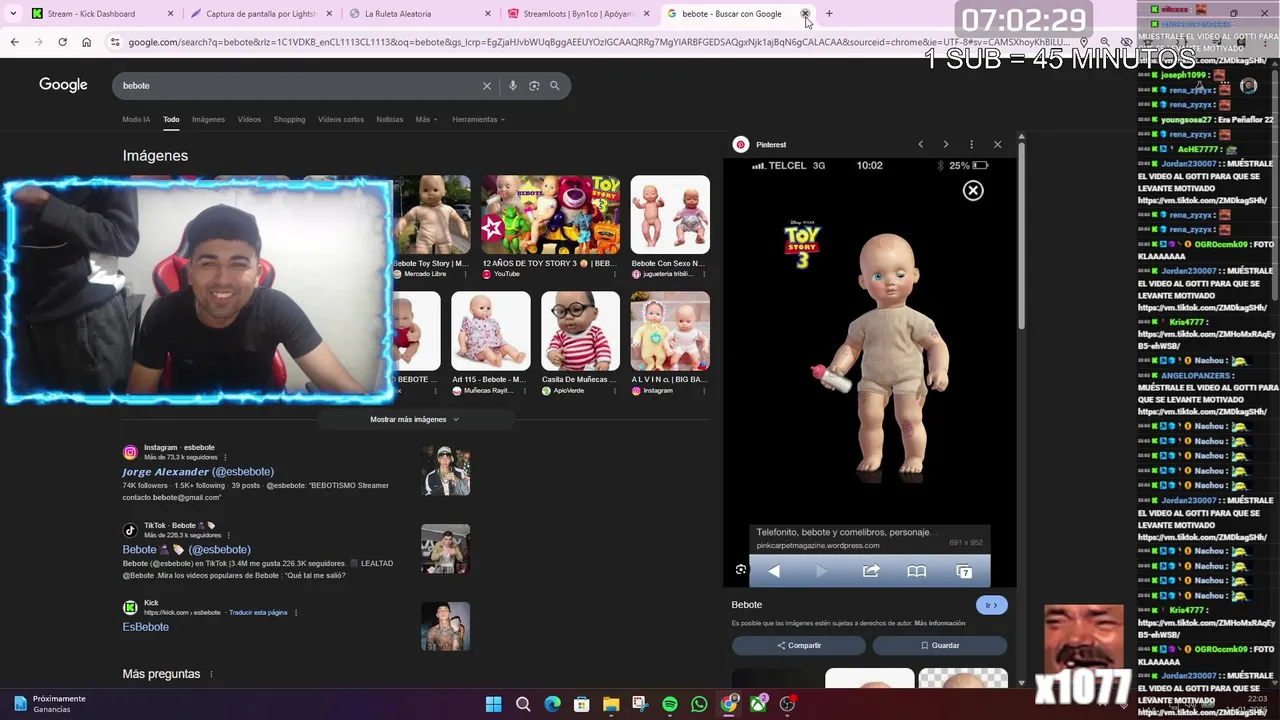
Task: Open Más preguntas options dots
Action: point(211,674)
